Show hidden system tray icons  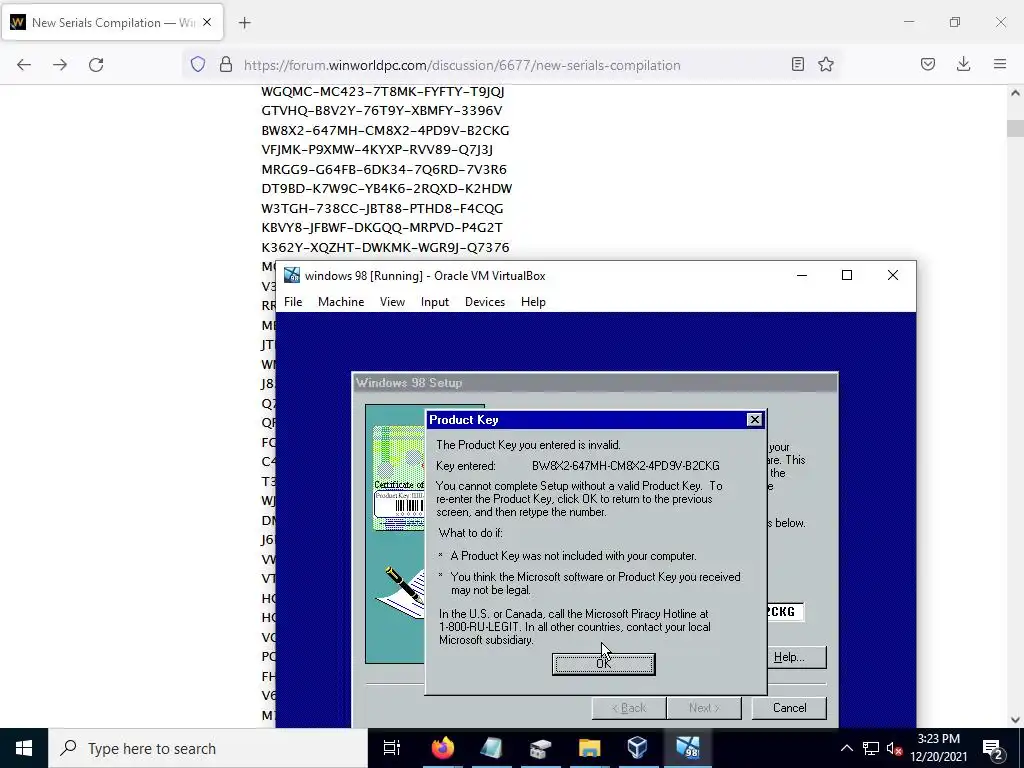(846, 748)
